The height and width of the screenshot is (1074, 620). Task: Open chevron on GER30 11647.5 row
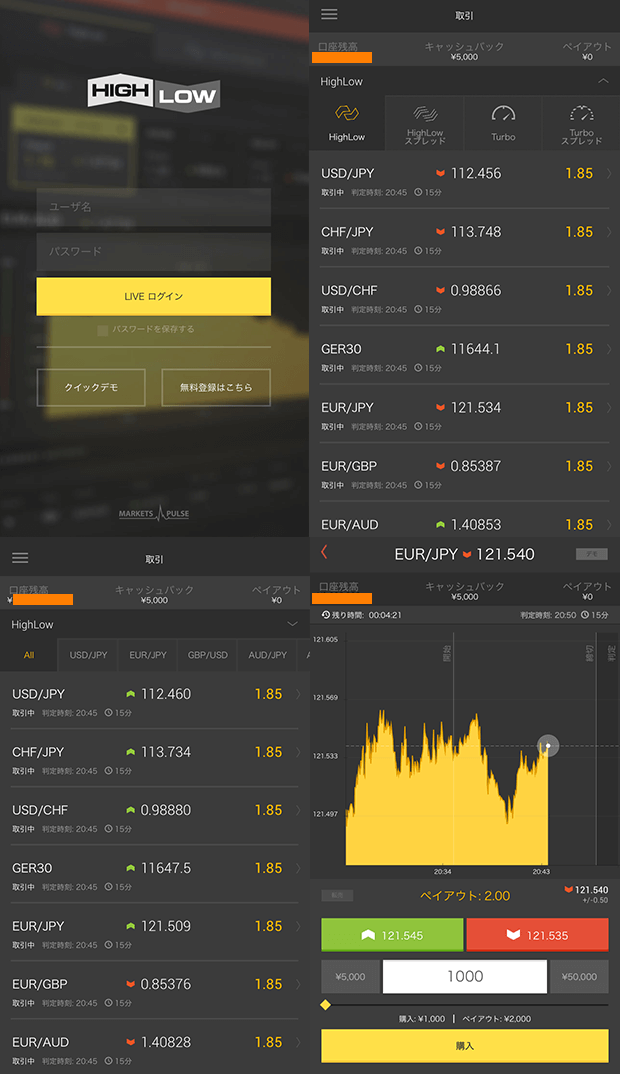[x=298, y=869]
